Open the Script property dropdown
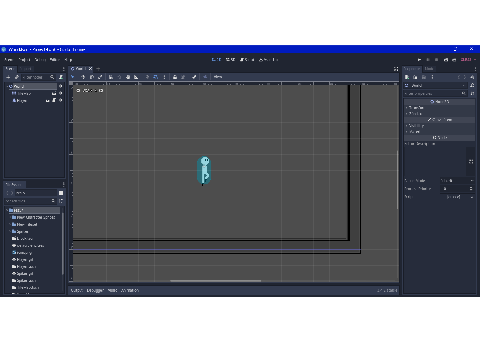The width and height of the screenshot is (480, 360). click(x=457, y=197)
